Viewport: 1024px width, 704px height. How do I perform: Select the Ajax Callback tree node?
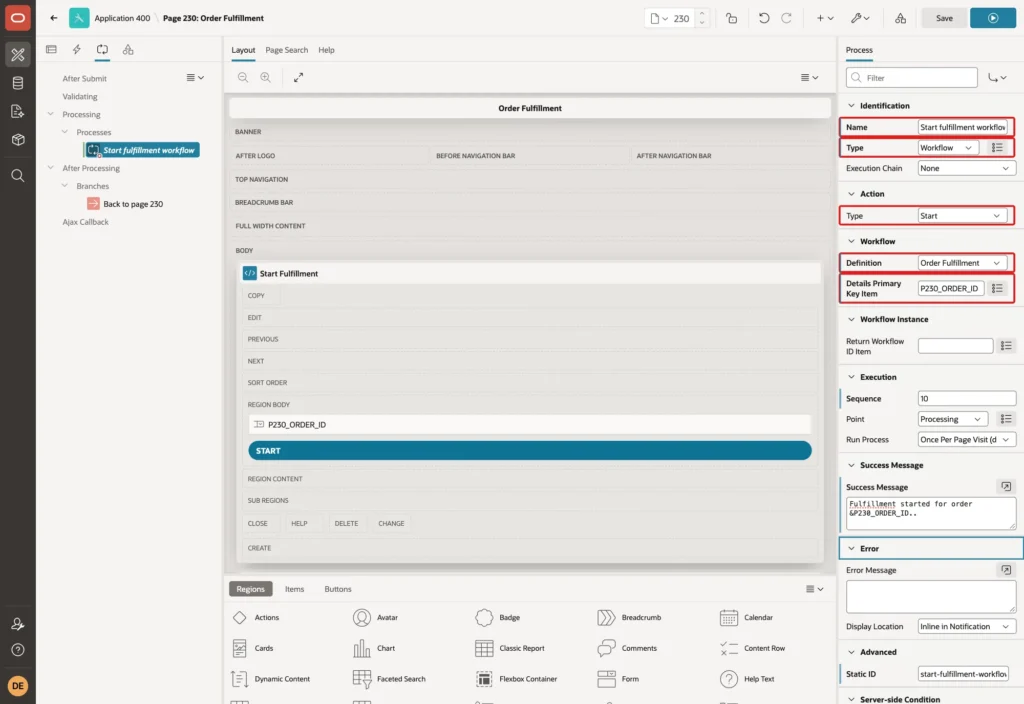[86, 222]
